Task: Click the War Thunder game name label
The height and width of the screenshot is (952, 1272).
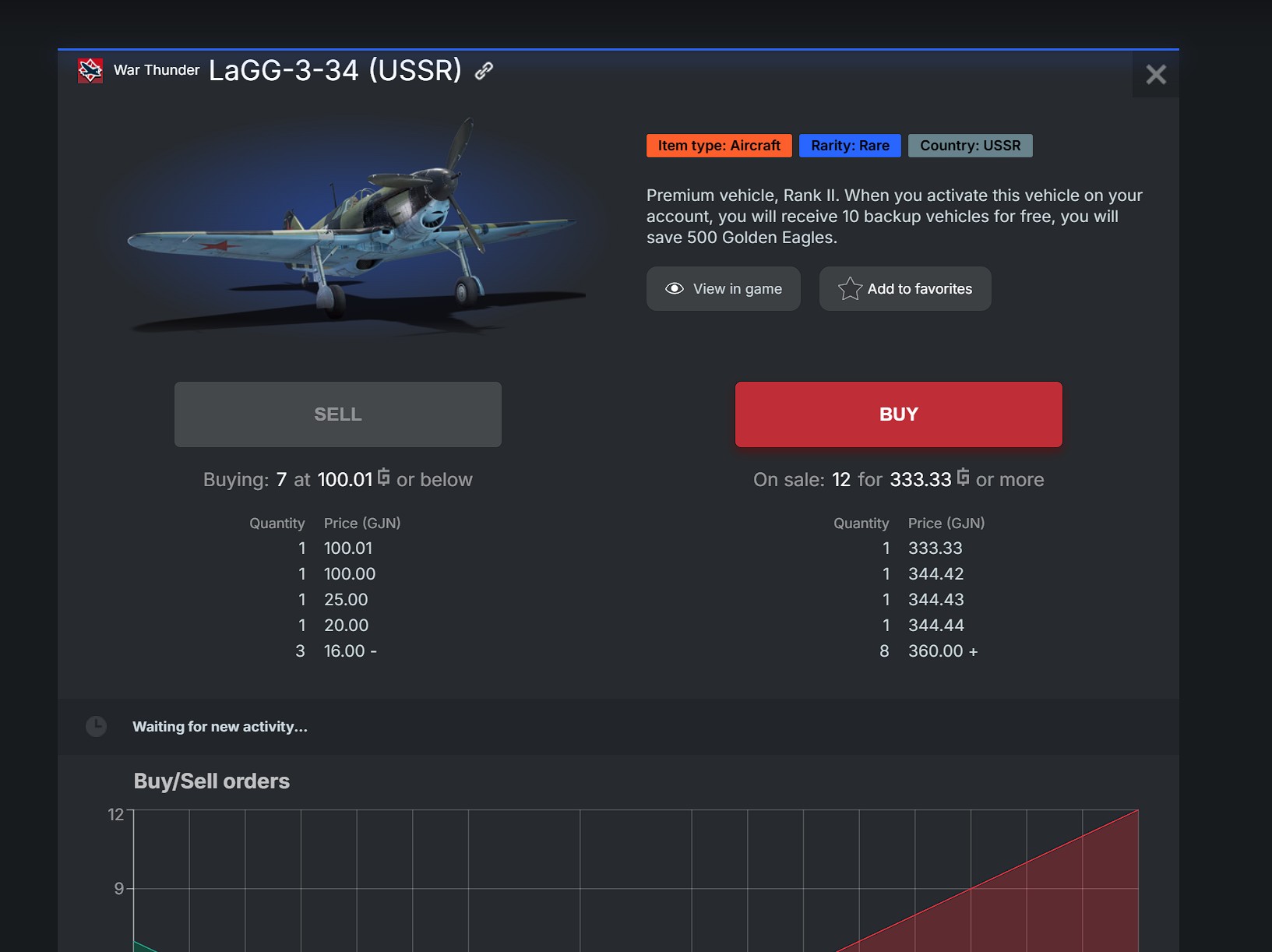Action: point(157,70)
